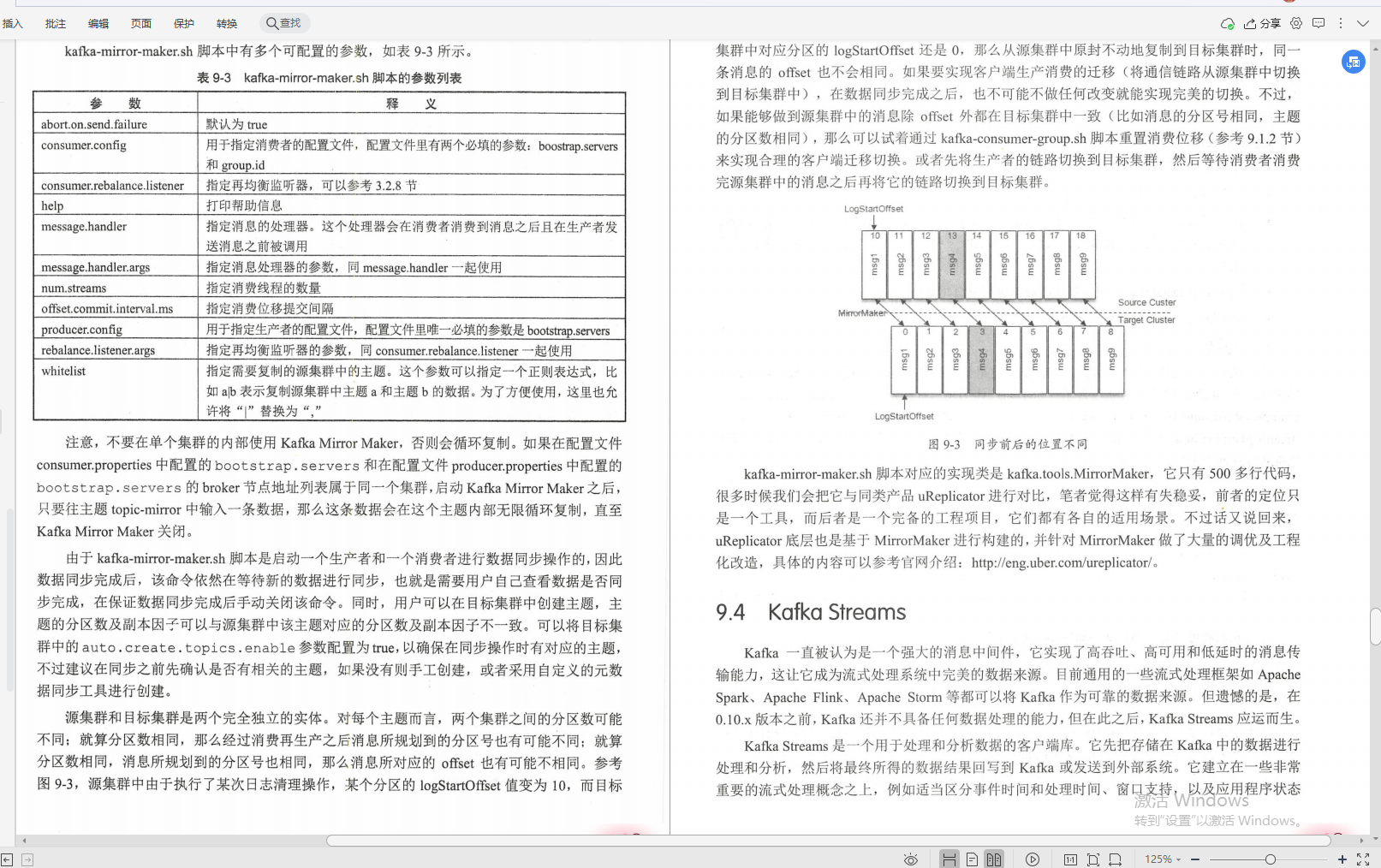Click the 默认为 true table cell
The height and width of the screenshot is (868, 1381).
point(412,124)
